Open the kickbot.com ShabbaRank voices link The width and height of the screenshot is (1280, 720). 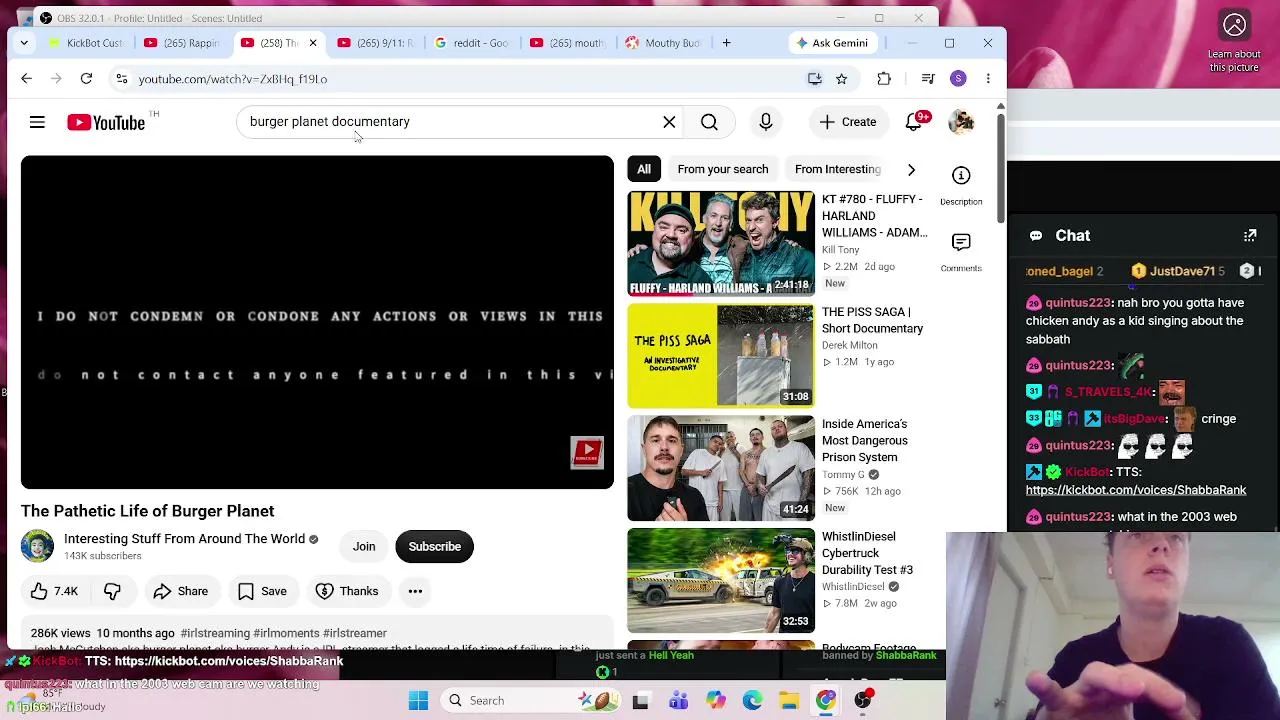(x=1136, y=490)
